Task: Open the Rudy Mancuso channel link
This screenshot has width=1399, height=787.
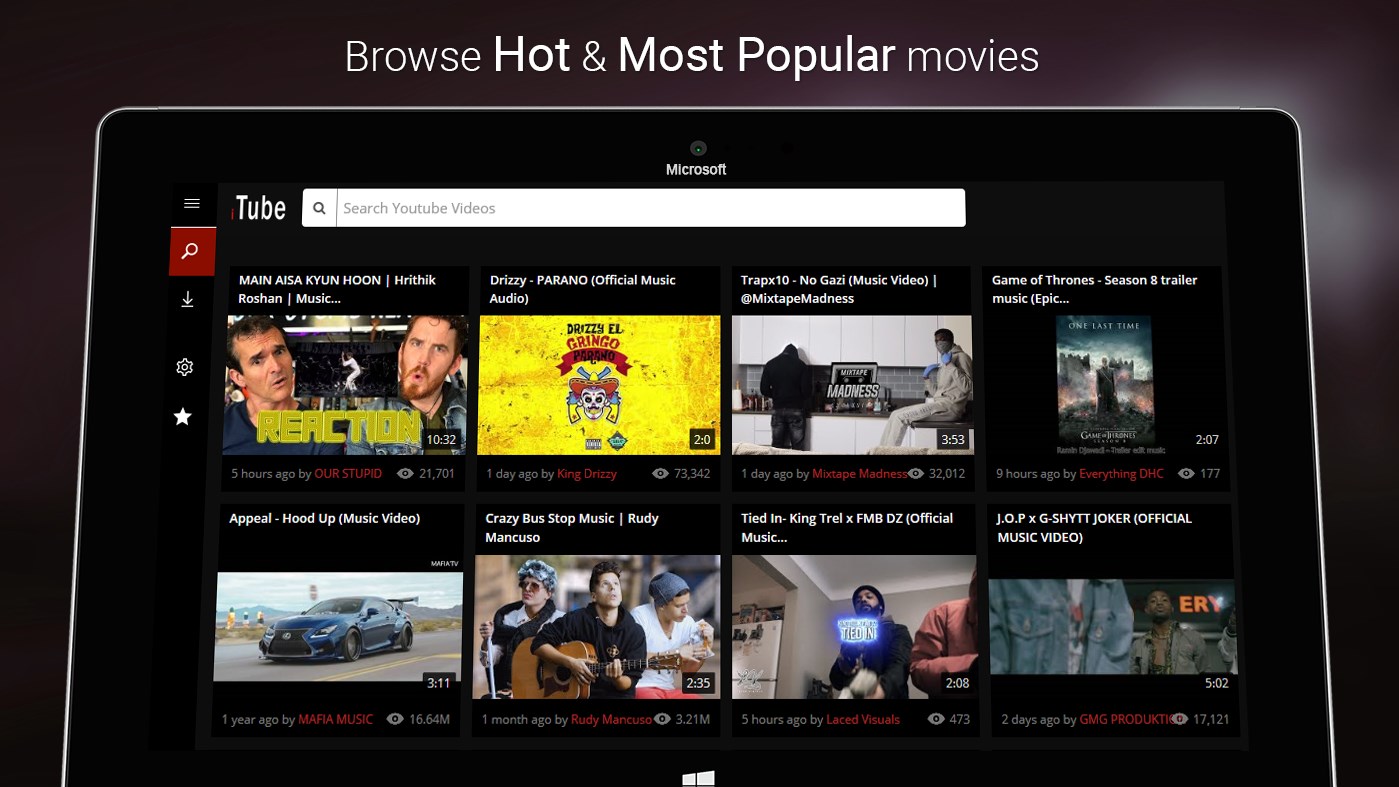Action: click(611, 719)
